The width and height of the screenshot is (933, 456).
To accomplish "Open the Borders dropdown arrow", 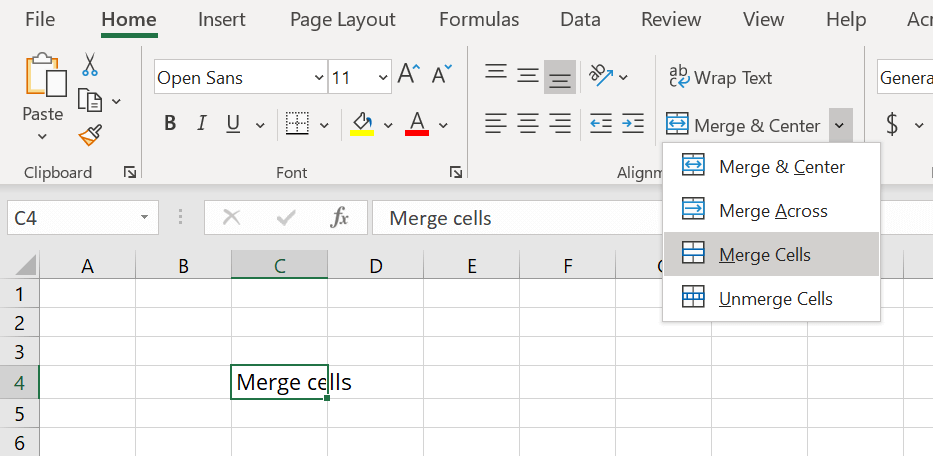I will click(324, 125).
